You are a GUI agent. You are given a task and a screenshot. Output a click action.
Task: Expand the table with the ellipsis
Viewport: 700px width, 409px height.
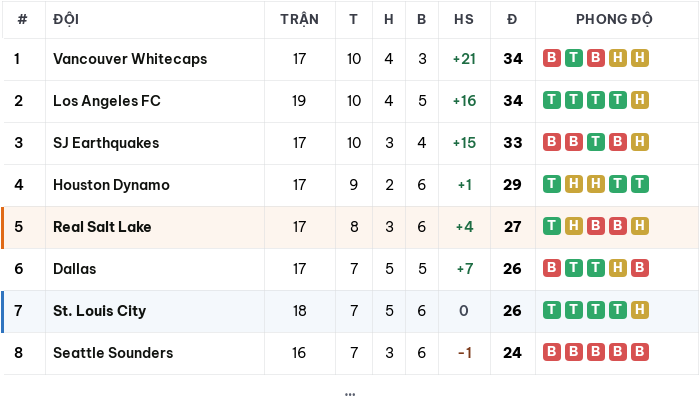click(x=350, y=395)
